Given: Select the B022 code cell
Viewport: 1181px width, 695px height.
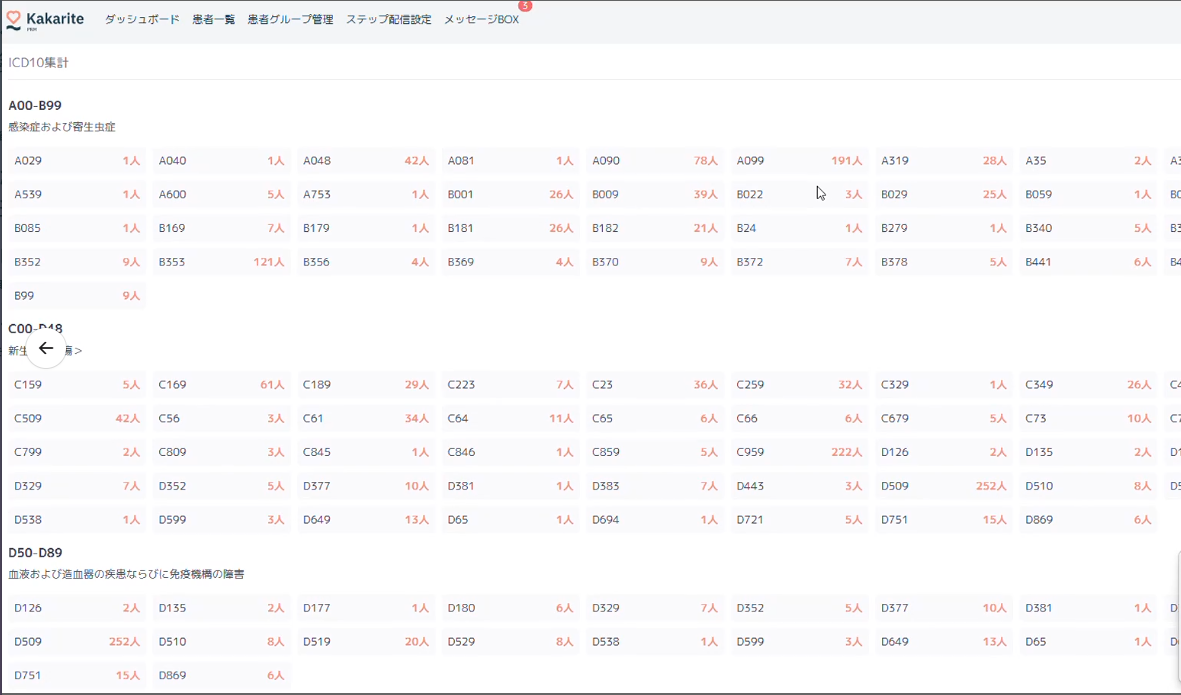Looking at the screenshot, I should (x=800, y=194).
